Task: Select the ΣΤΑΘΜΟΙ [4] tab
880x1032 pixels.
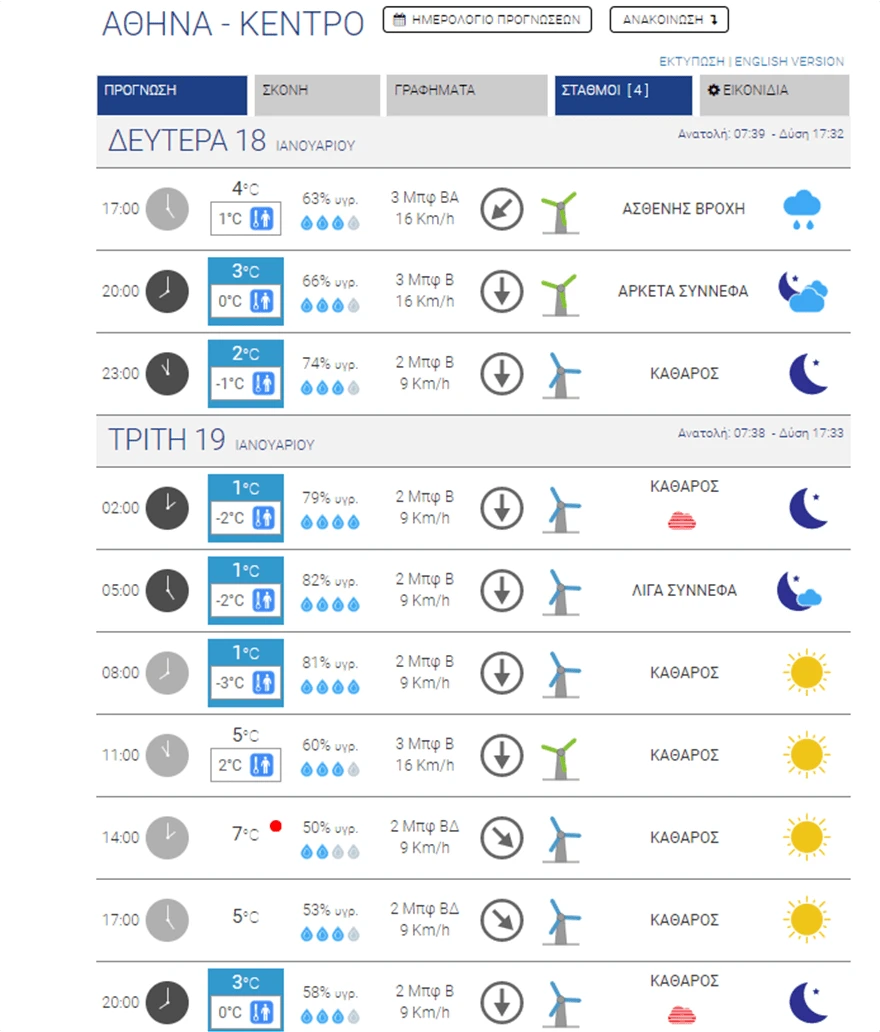Action: point(622,95)
